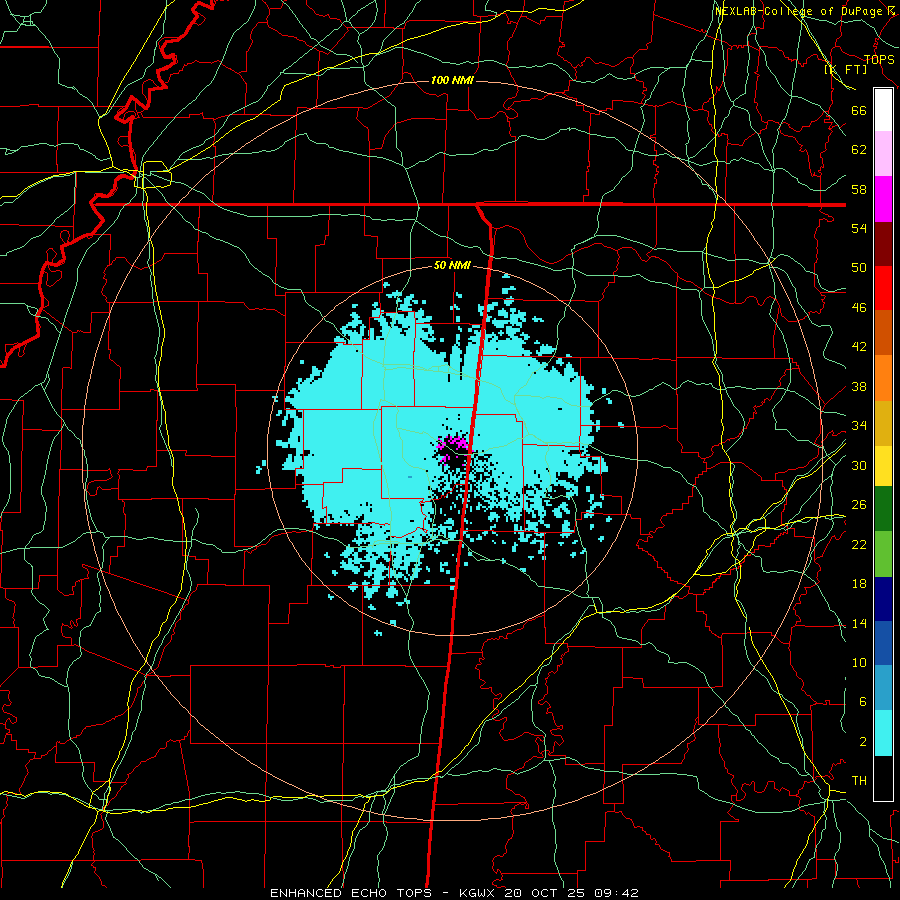
Task: Click the legend value '62'
Action: (x=859, y=150)
